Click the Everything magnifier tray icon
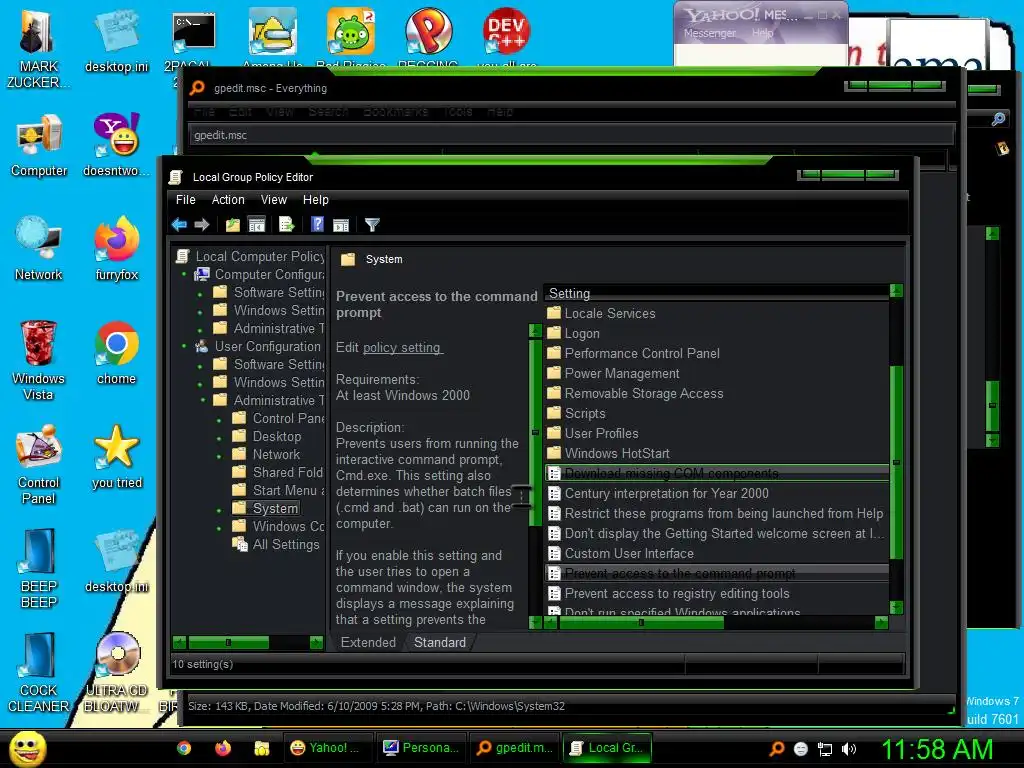This screenshot has width=1024, height=768. point(776,749)
